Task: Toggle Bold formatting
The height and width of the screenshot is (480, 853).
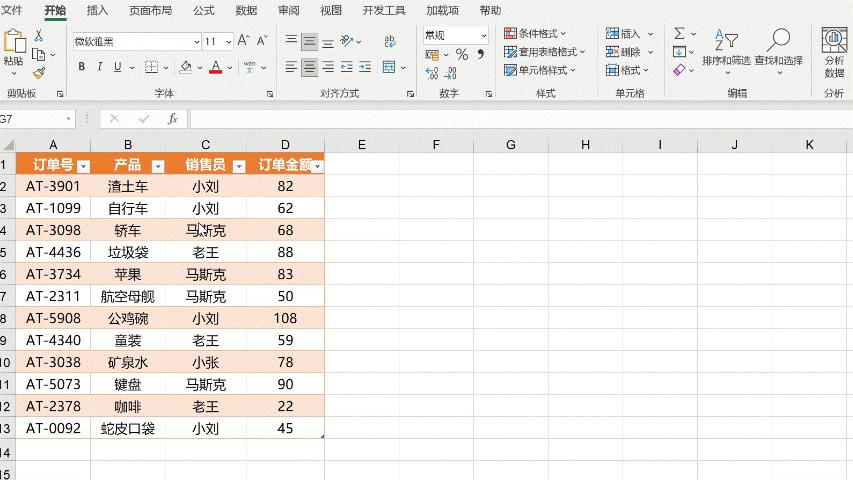Action: pyautogui.click(x=82, y=67)
